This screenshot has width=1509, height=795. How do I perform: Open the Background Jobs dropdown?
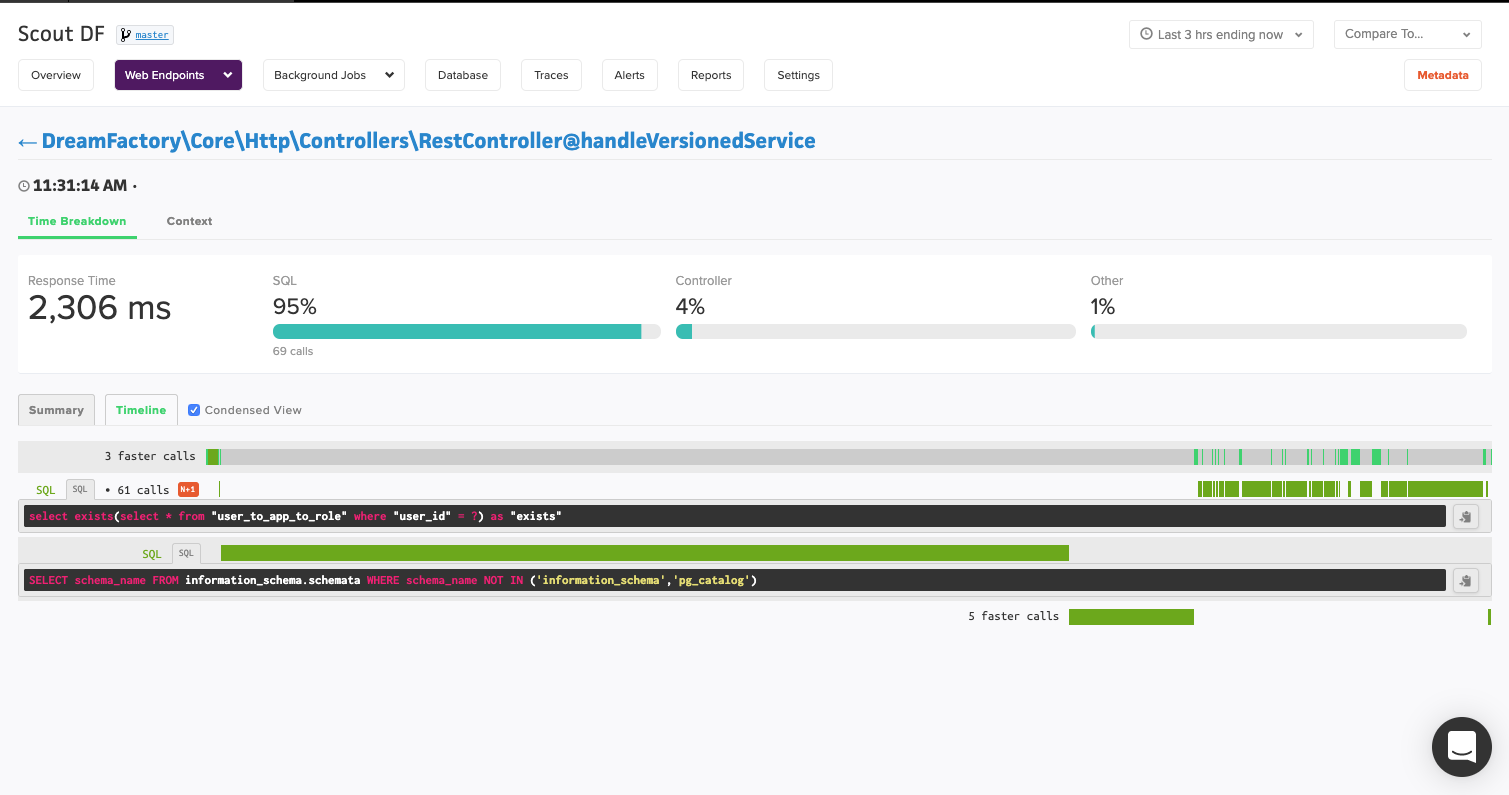(x=334, y=75)
